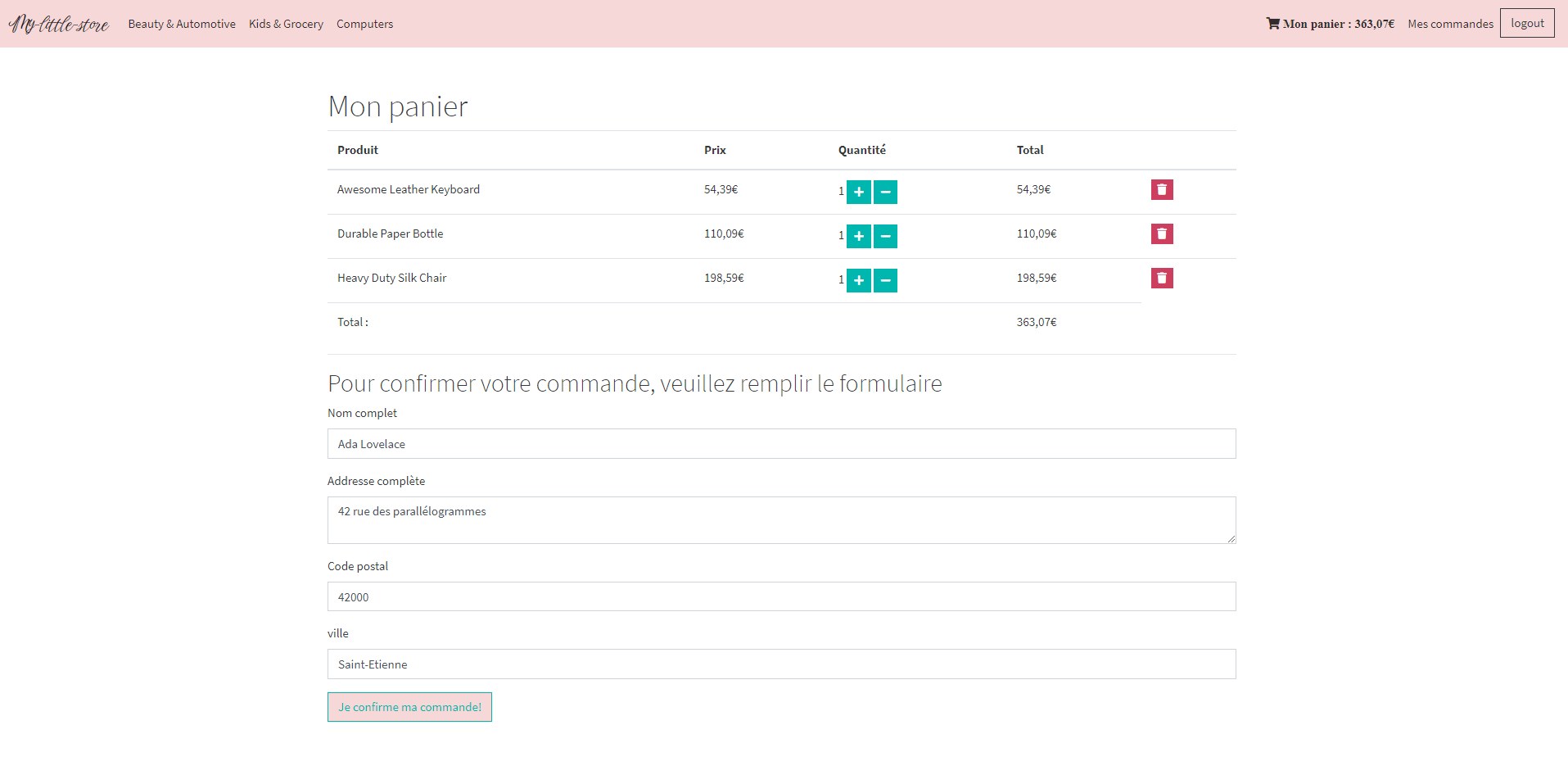Focus the Nom complet input field

pyautogui.click(x=781, y=444)
